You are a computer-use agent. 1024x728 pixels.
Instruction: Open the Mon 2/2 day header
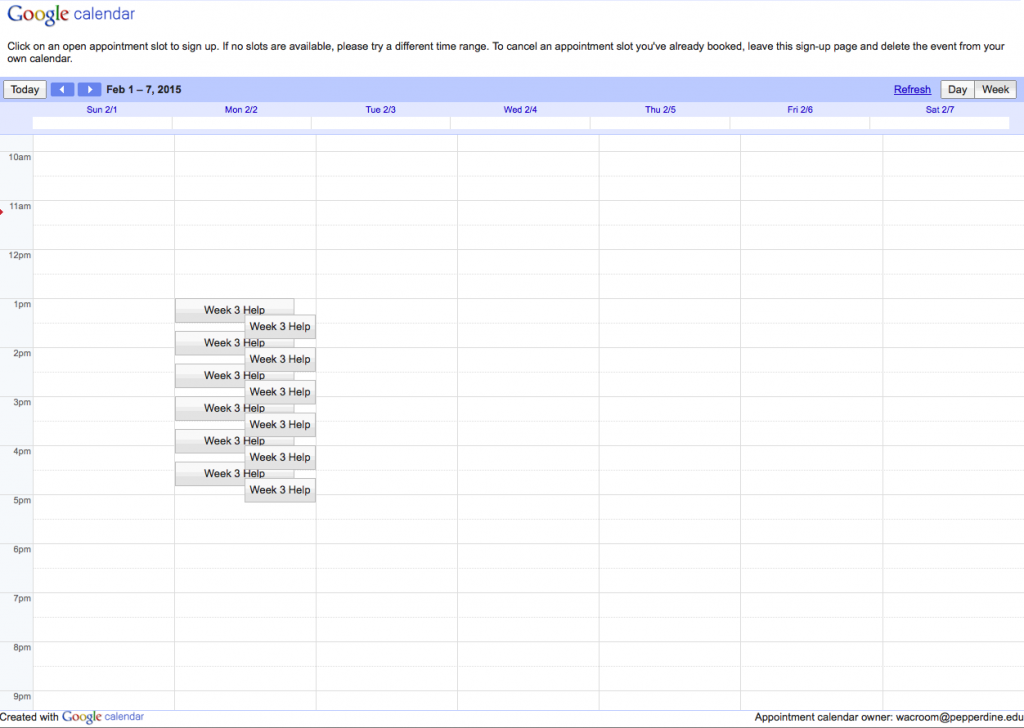tap(241, 110)
